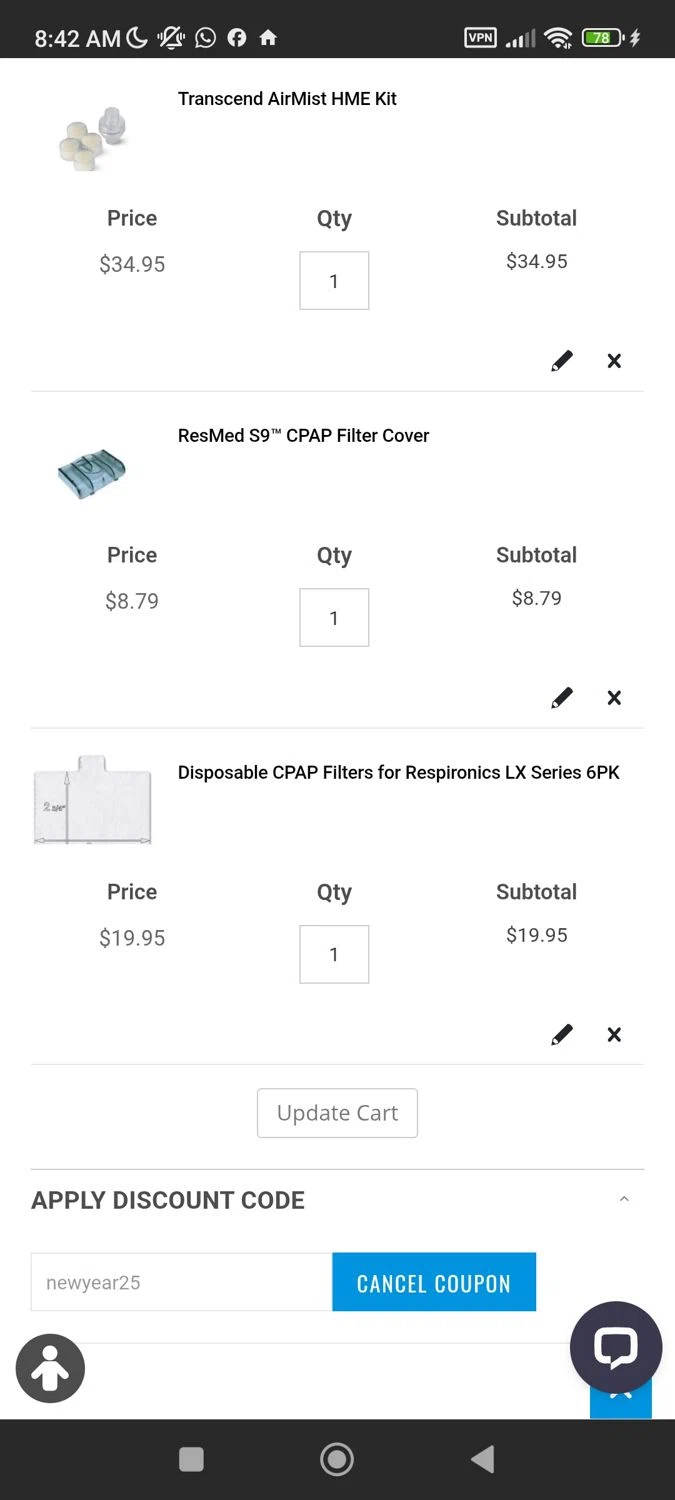The width and height of the screenshot is (675, 1500).
Task: Click the Update Cart button
Action: click(337, 1113)
